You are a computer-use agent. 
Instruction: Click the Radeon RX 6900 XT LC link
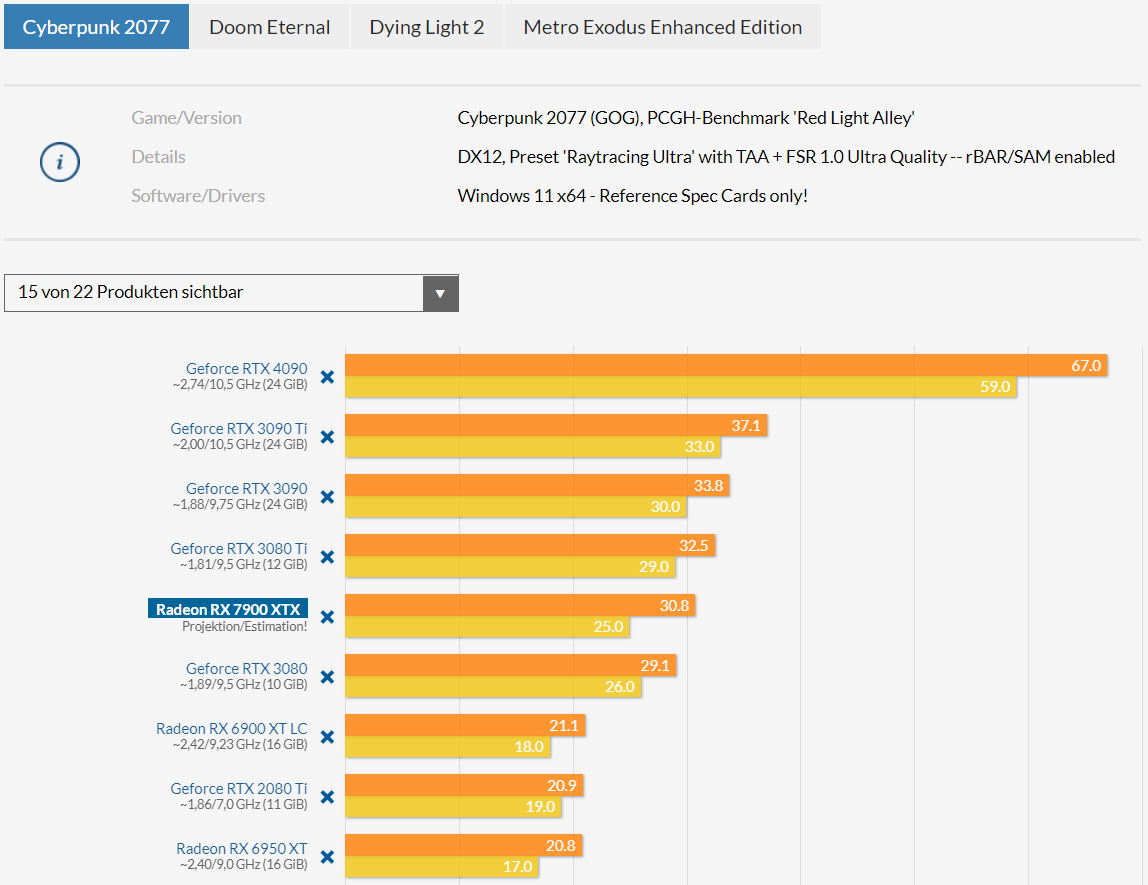click(x=231, y=728)
